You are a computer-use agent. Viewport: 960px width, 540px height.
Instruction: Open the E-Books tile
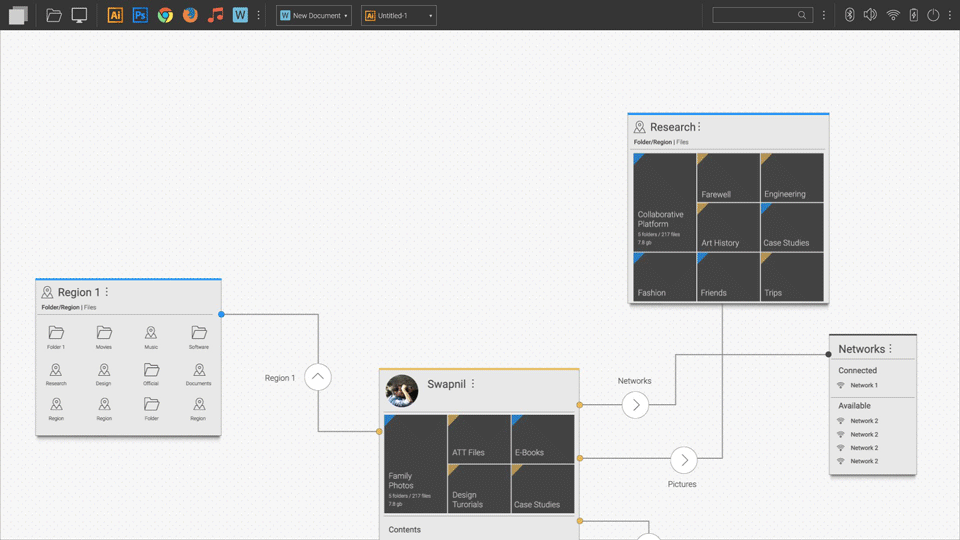tap(542, 439)
